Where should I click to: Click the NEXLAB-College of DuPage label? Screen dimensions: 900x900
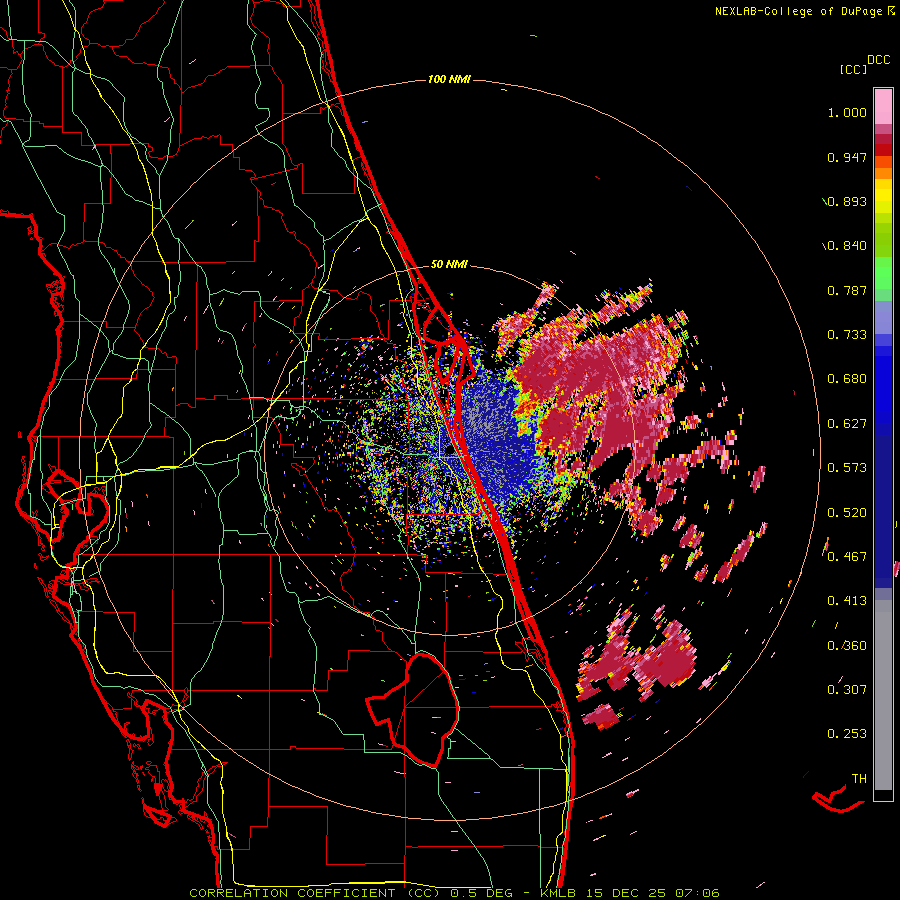[798, 11]
